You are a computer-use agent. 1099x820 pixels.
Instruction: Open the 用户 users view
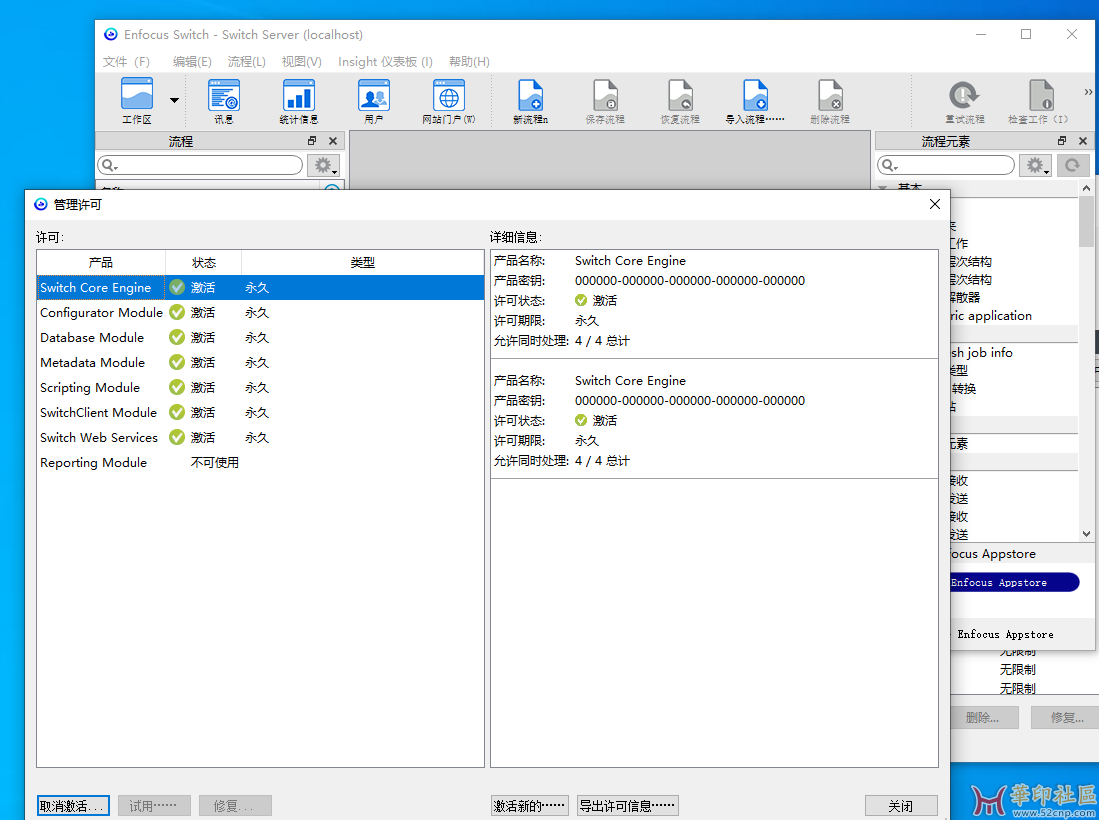coord(374,101)
